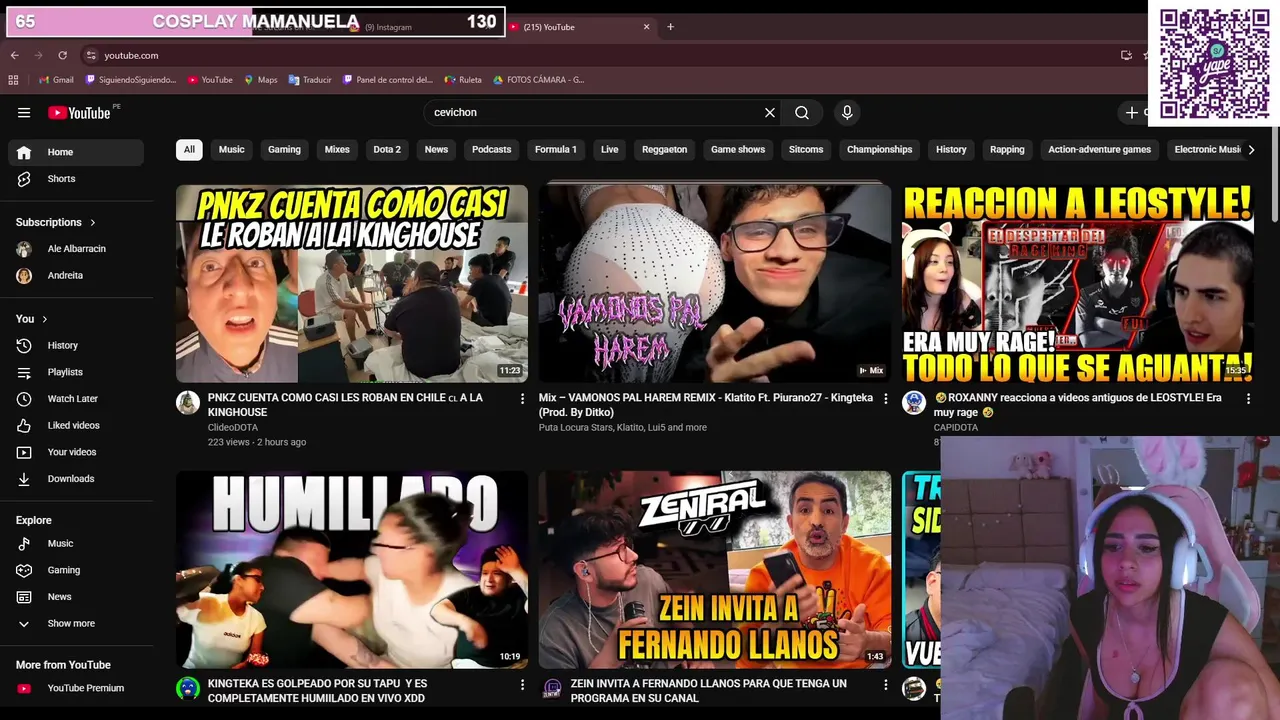Show next filter chips with arrow
This screenshot has width=1280, height=720.
tap(1251, 150)
